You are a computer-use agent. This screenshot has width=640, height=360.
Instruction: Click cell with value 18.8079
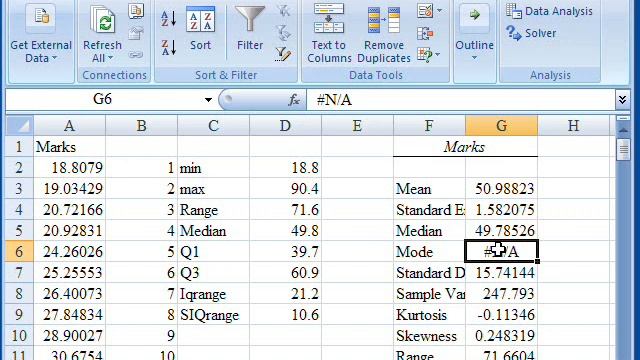coord(69,167)
